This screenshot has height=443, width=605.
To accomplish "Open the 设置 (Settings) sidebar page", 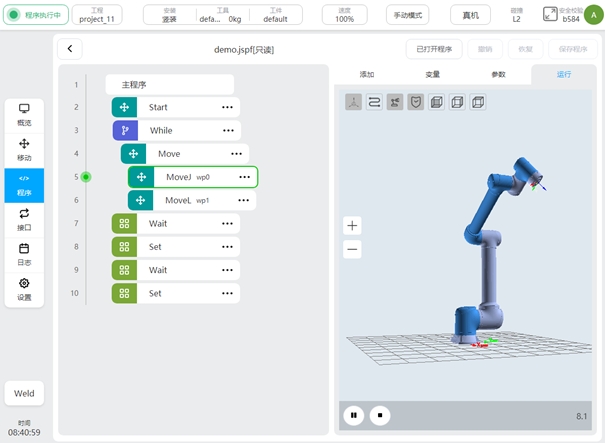I will click(x=24, y=289).
